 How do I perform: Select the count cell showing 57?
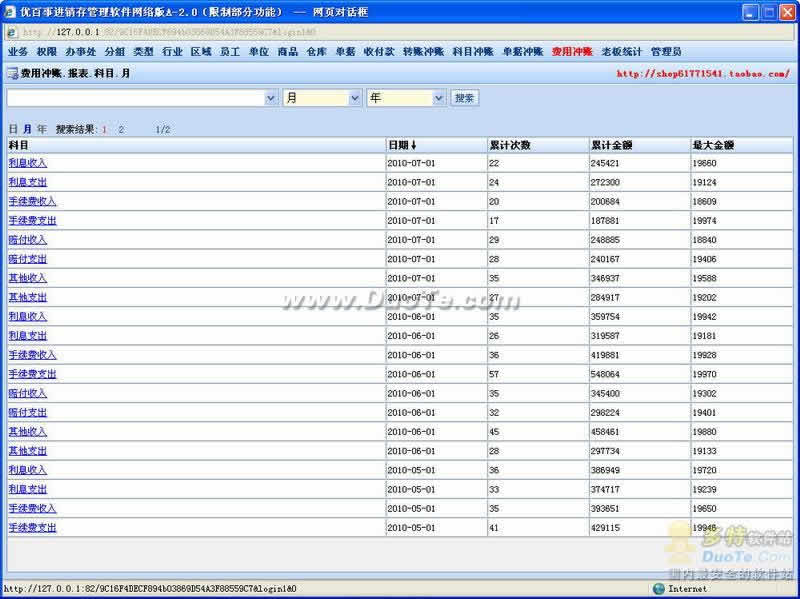click(x=538, y=375)
